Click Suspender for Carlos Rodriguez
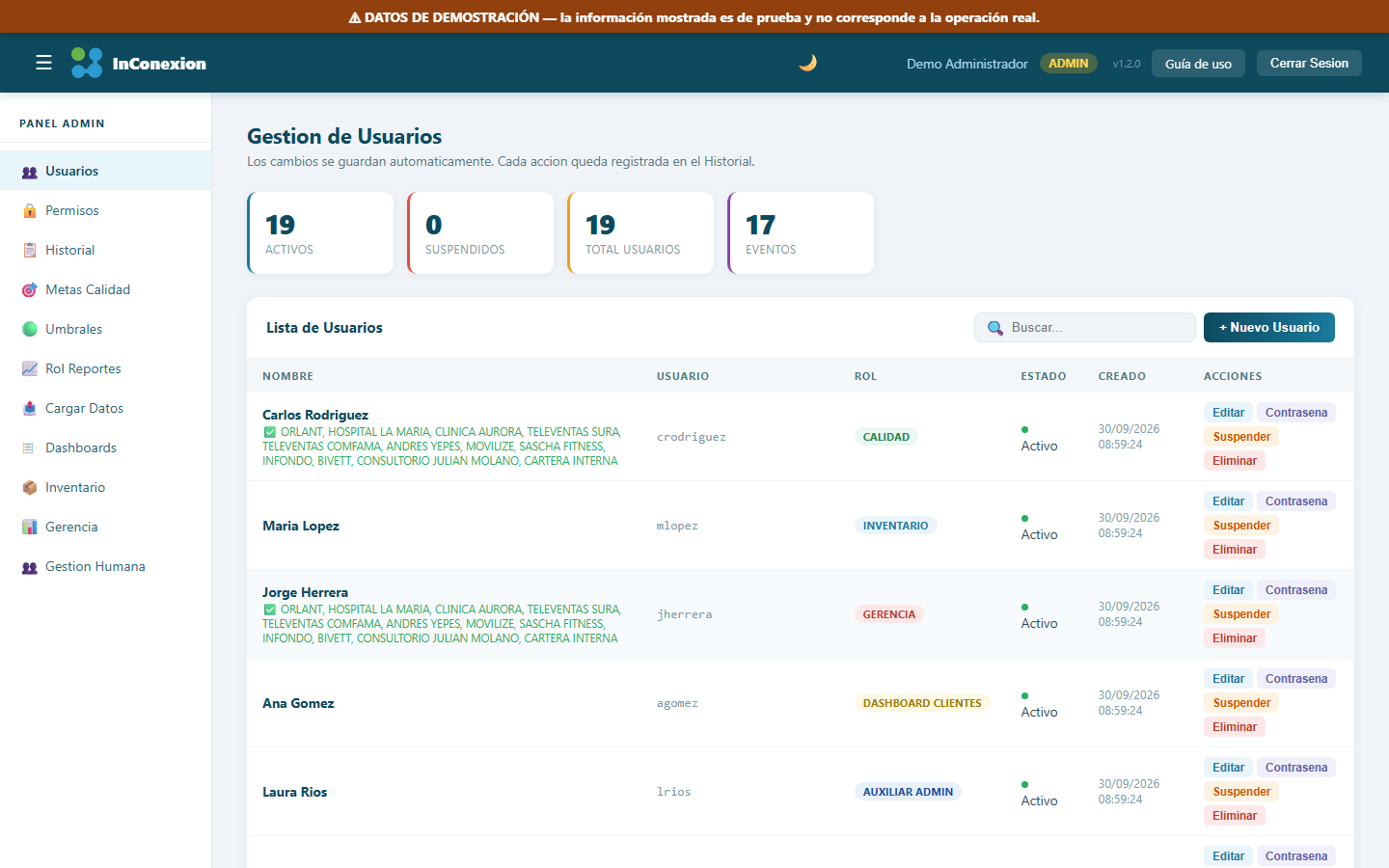1389x868 pixels. (x=1241, y=437)
